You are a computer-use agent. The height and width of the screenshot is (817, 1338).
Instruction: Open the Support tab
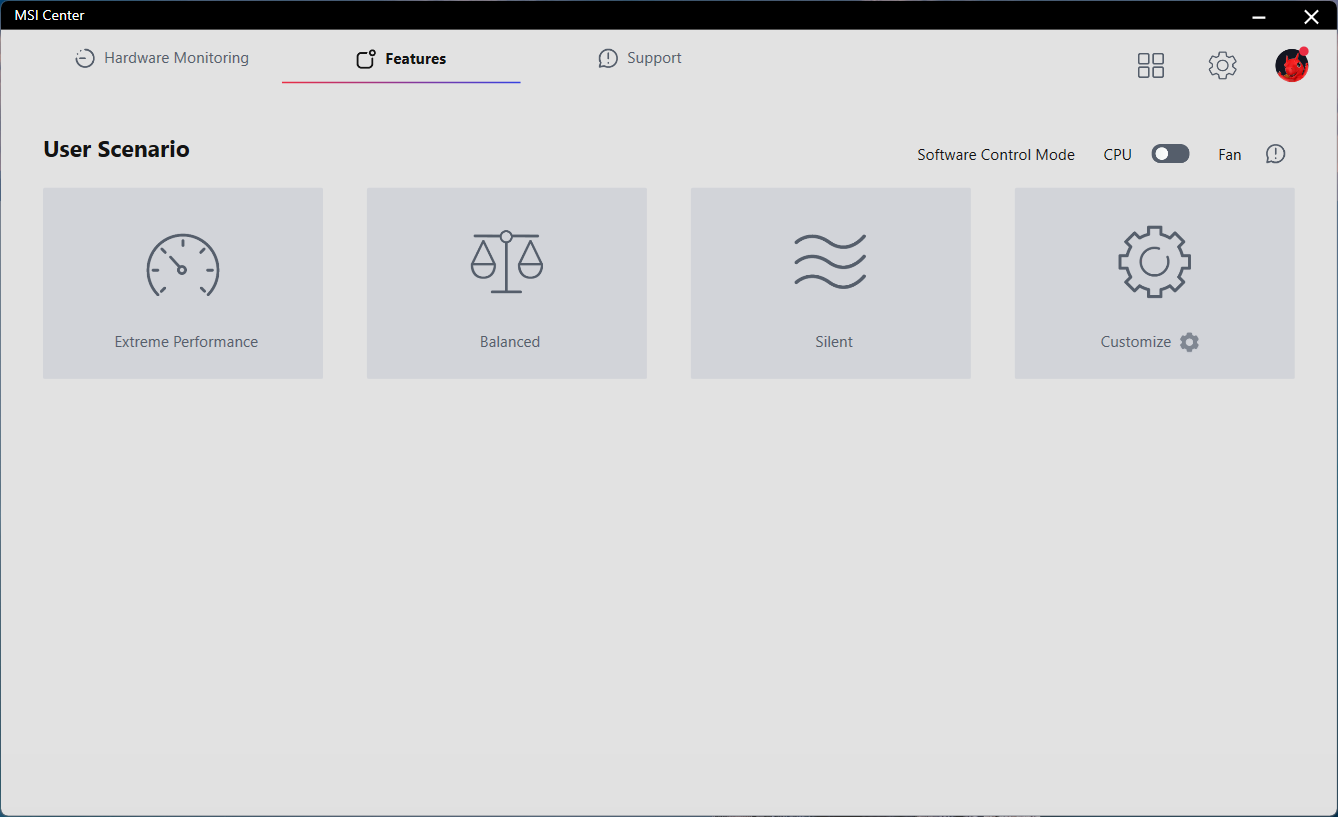click(x=640, y=58)
